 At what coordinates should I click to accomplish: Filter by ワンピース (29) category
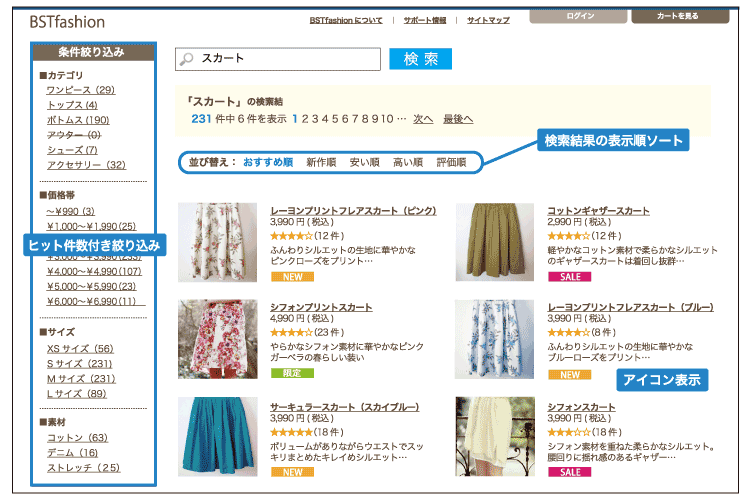pyautogui.click(x=81, y=90)
